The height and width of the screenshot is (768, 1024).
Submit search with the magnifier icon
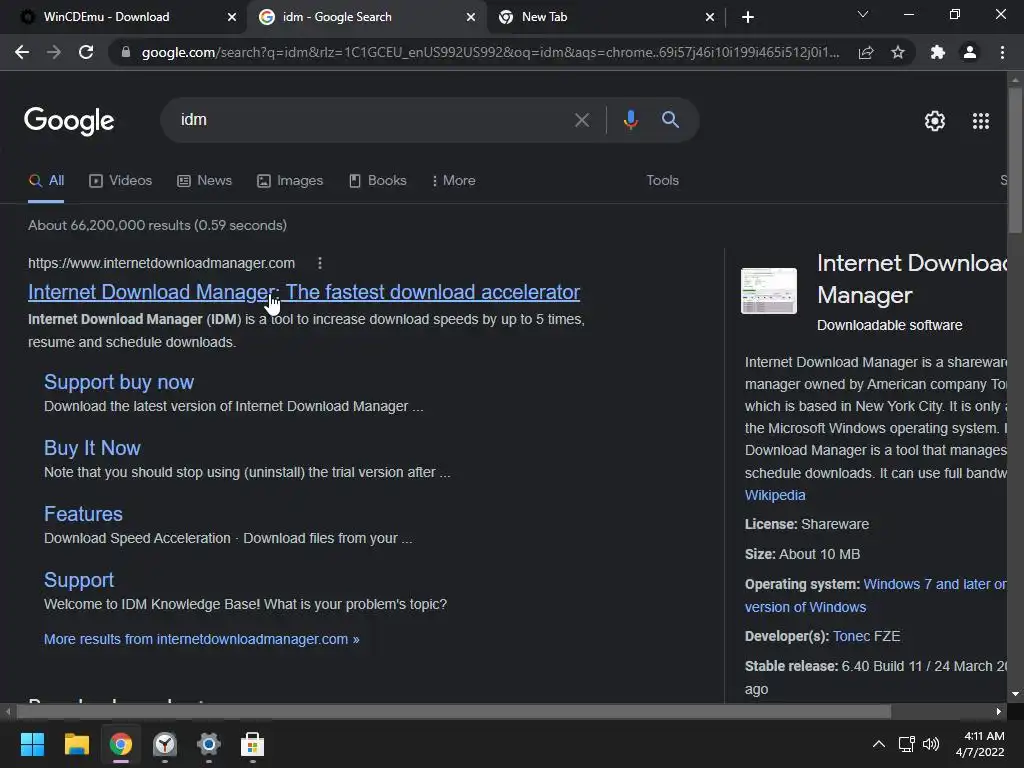pyautogui.click(x=670, y=120)
